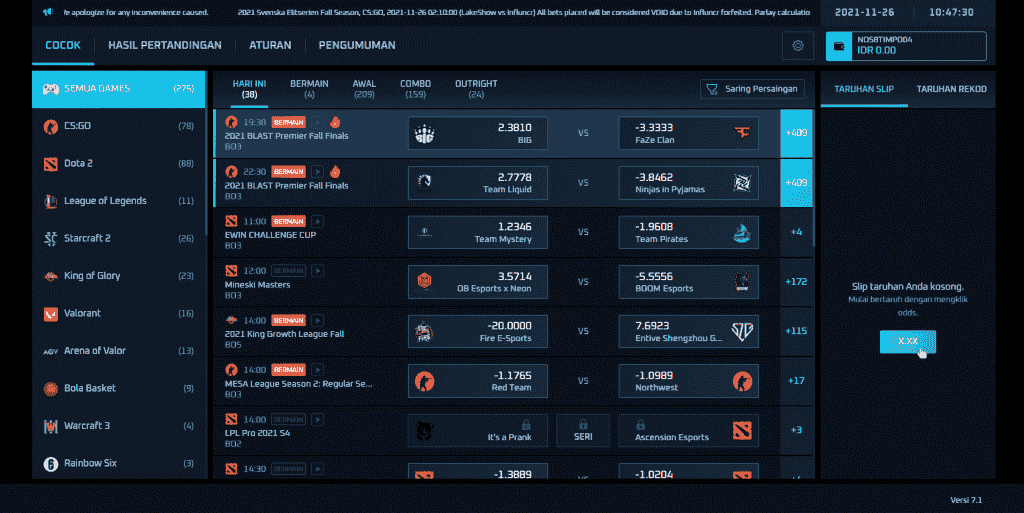Select Combo (159) tab
1024x513 pixels.
pyautogui.click(x=415, y=89)
